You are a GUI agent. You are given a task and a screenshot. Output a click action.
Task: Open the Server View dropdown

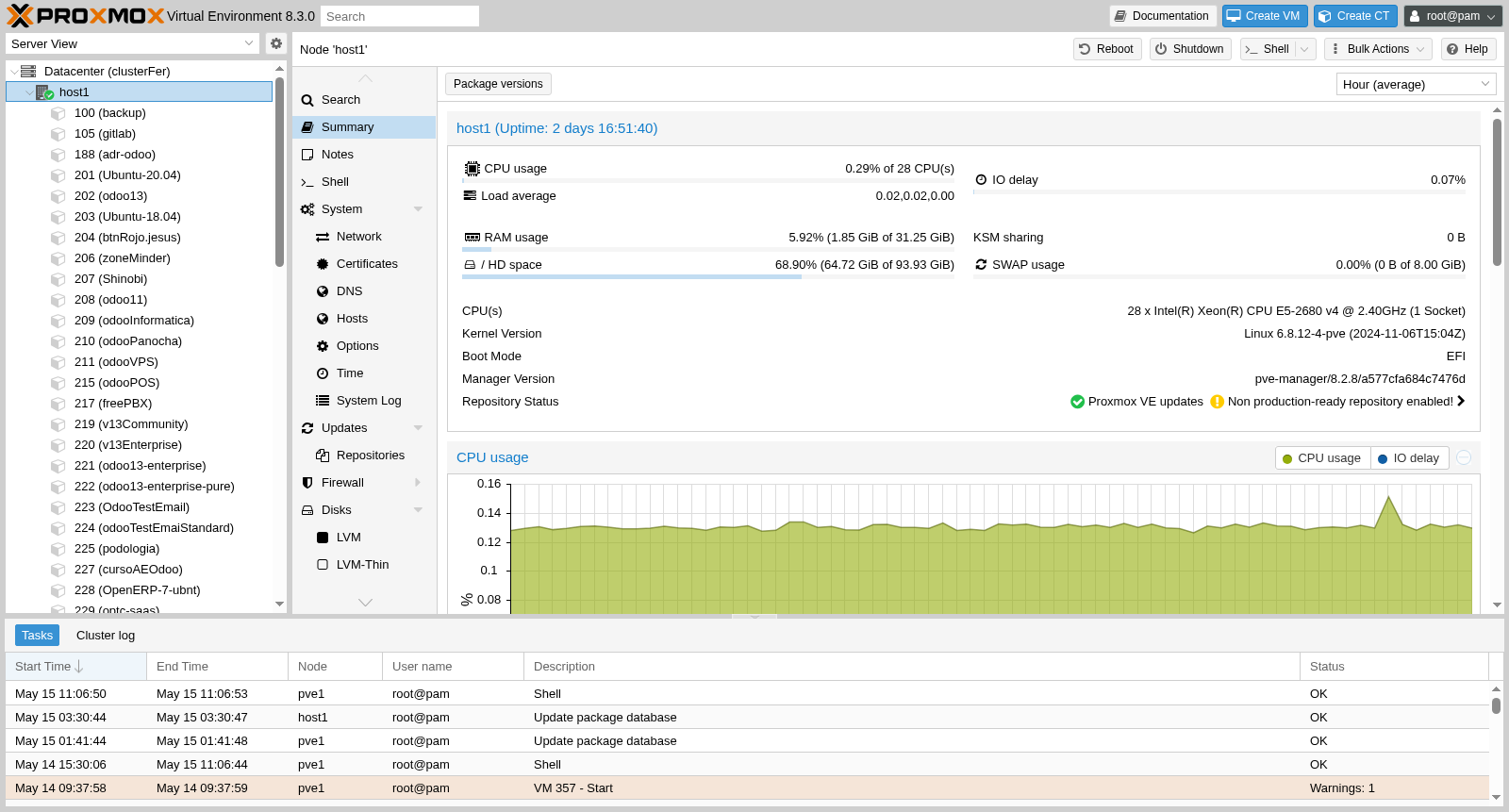click(x=249, y=43)
